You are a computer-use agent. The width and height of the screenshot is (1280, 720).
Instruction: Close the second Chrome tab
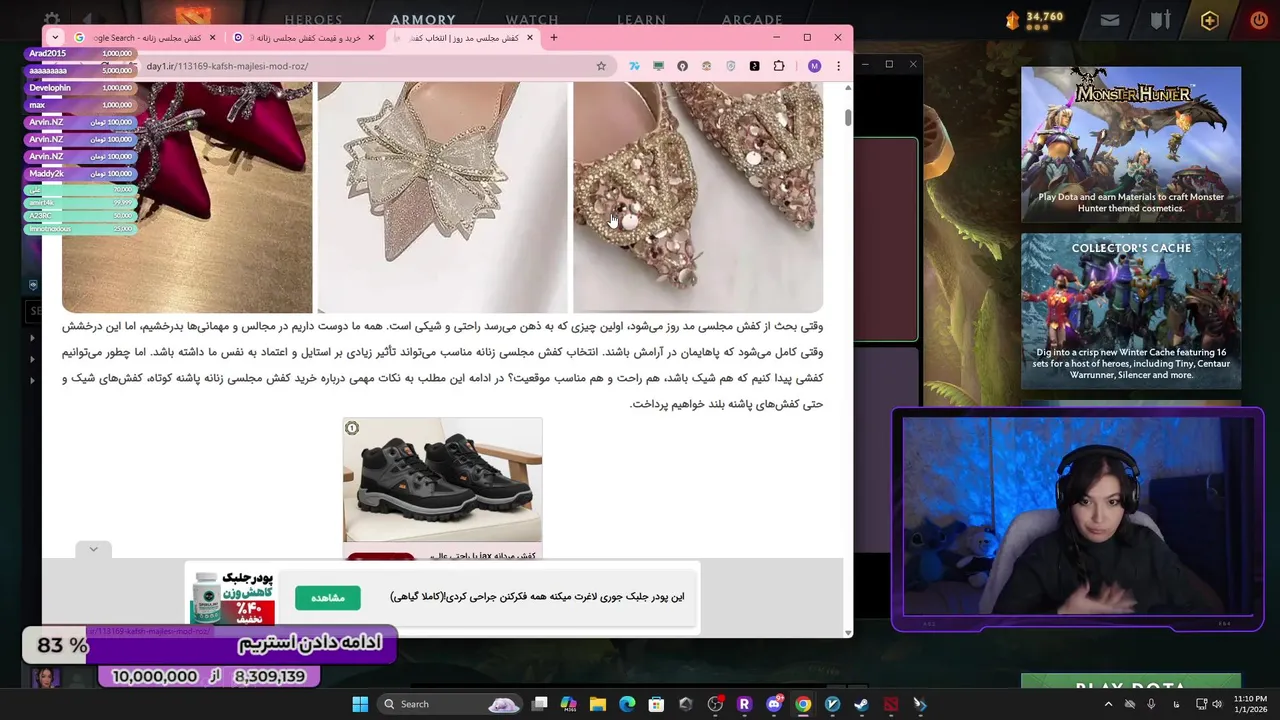pyautogui.click(x=371, y=38)
